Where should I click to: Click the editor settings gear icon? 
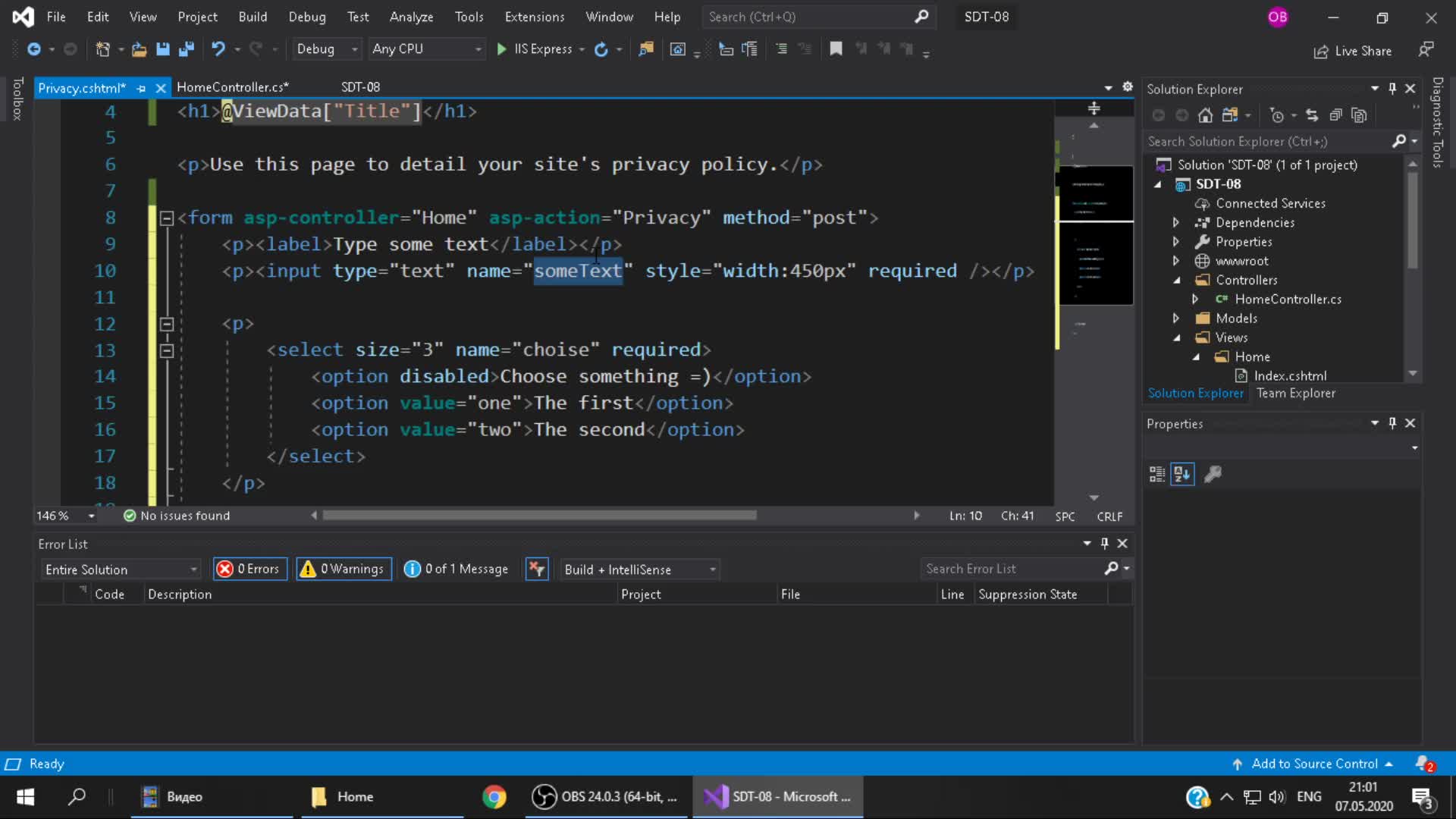click(1128, 87)
